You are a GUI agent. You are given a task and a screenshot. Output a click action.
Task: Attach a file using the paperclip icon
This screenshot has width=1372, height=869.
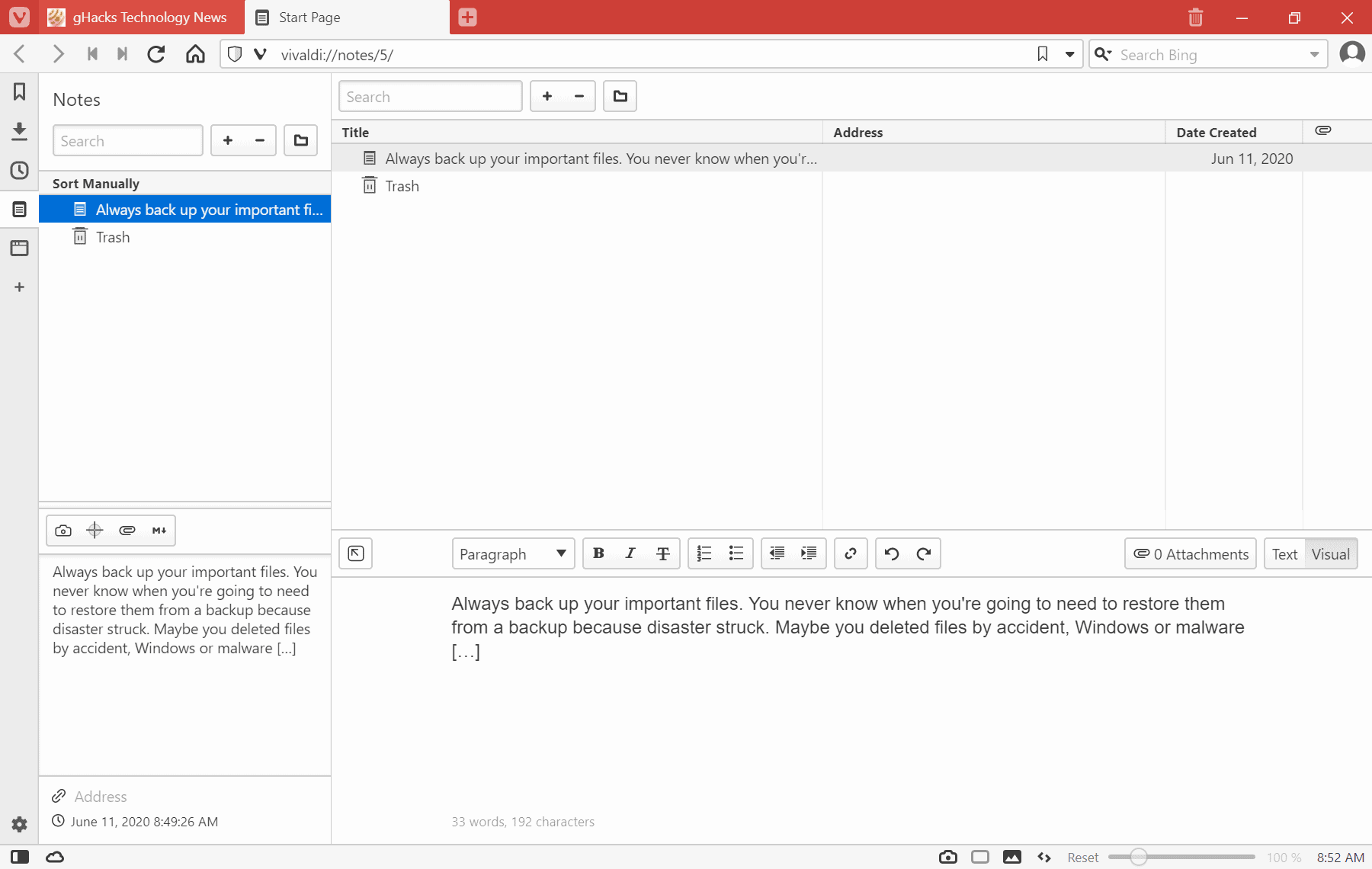127,530
